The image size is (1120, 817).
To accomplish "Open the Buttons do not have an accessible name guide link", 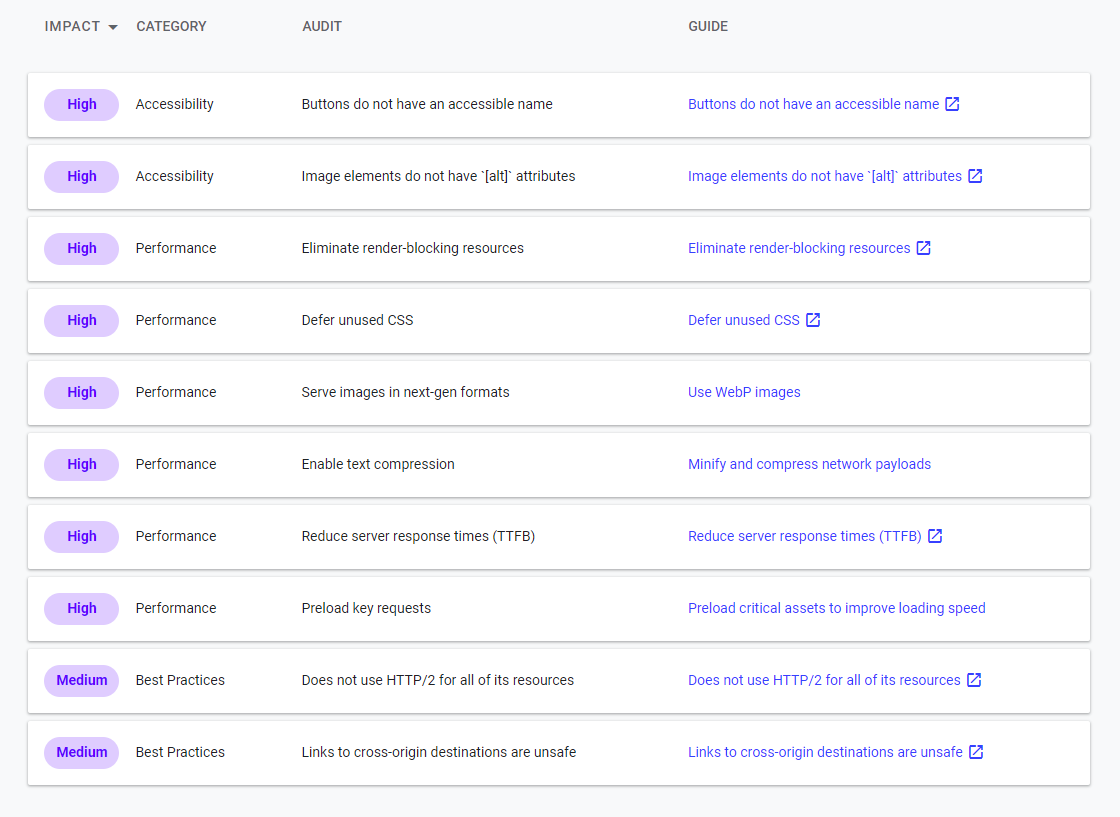I will click(814, 104).
